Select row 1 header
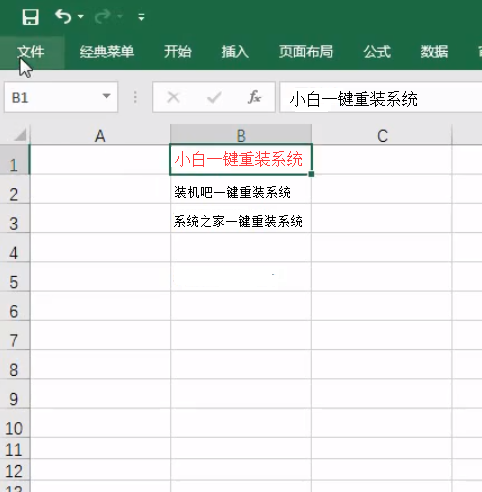The height and width of the screenshot is (492, 482). 14,160
